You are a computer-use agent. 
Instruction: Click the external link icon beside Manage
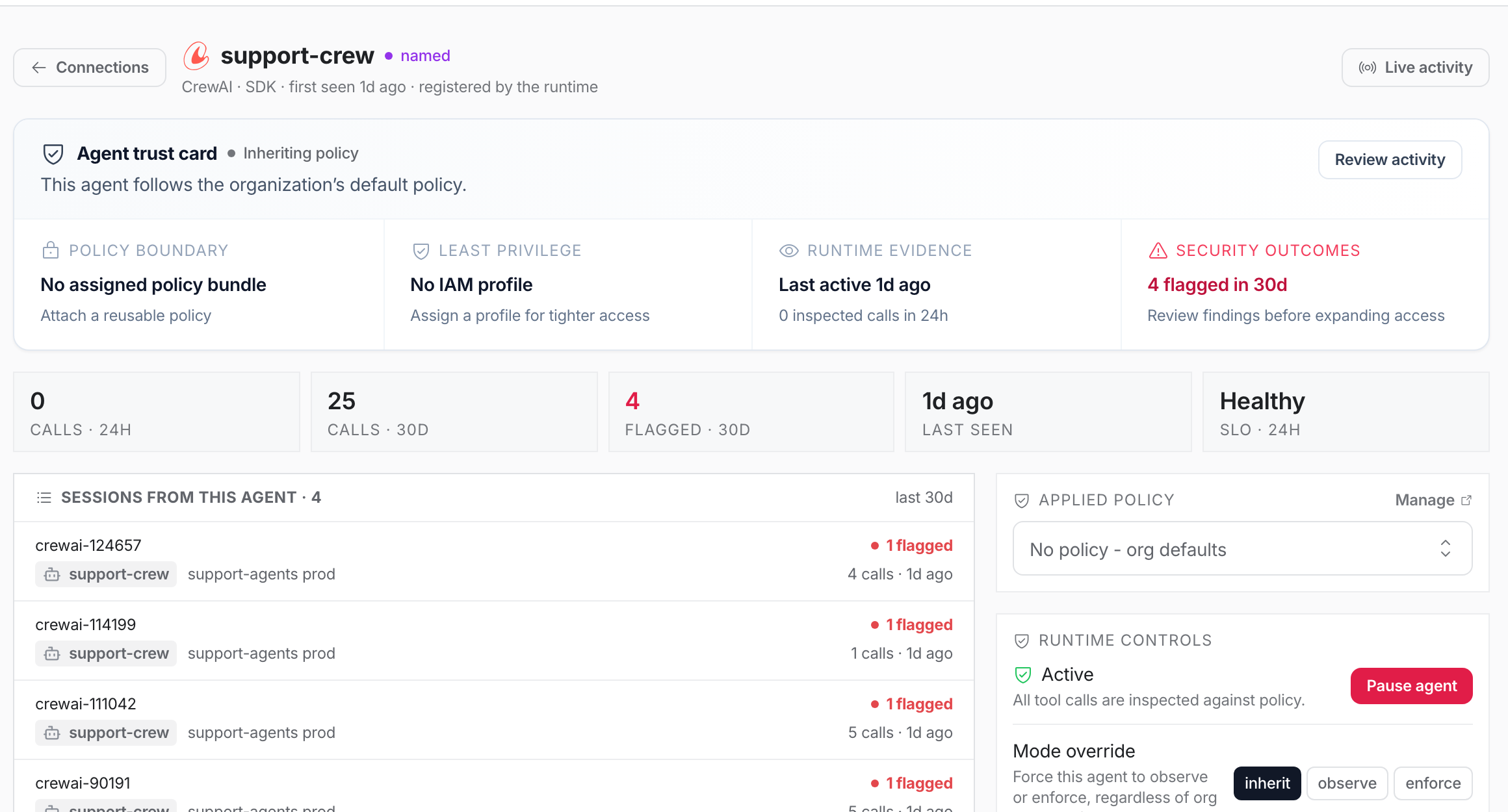(x=1466, y=500)
